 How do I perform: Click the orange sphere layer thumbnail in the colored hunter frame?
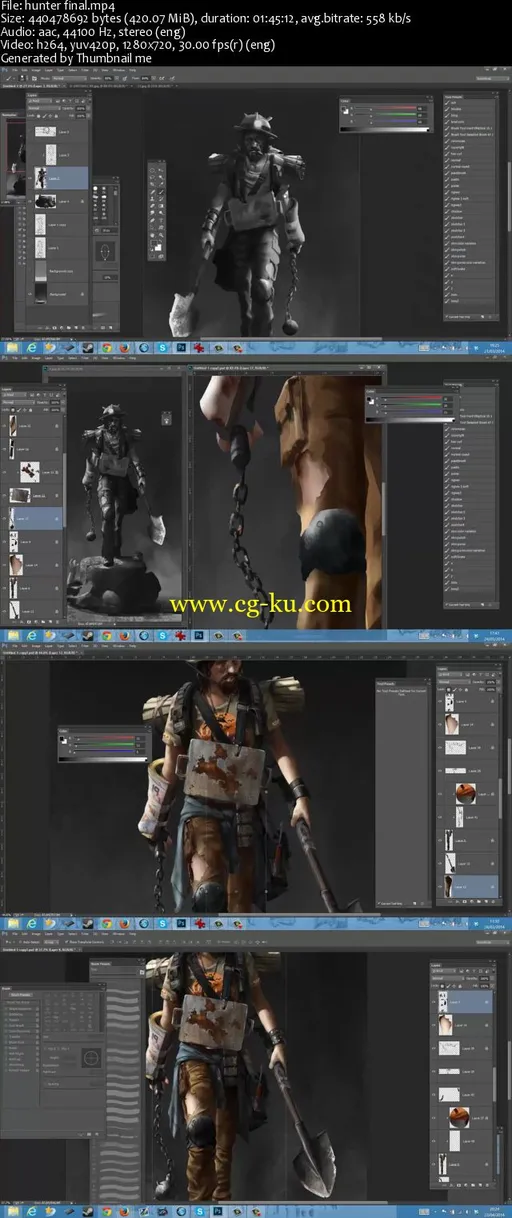point(465,793)
